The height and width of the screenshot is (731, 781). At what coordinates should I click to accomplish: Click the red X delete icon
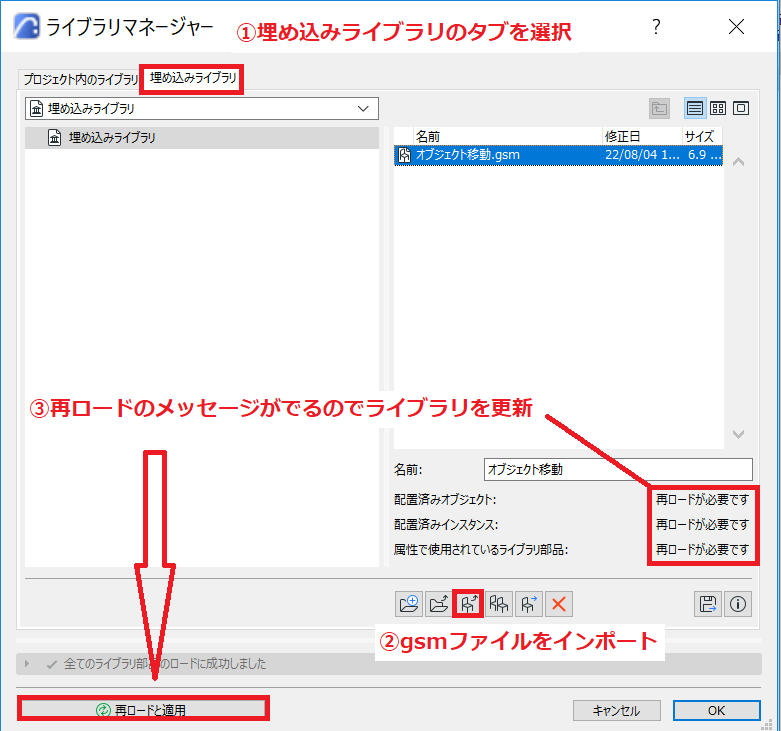(x=558, y=604)
